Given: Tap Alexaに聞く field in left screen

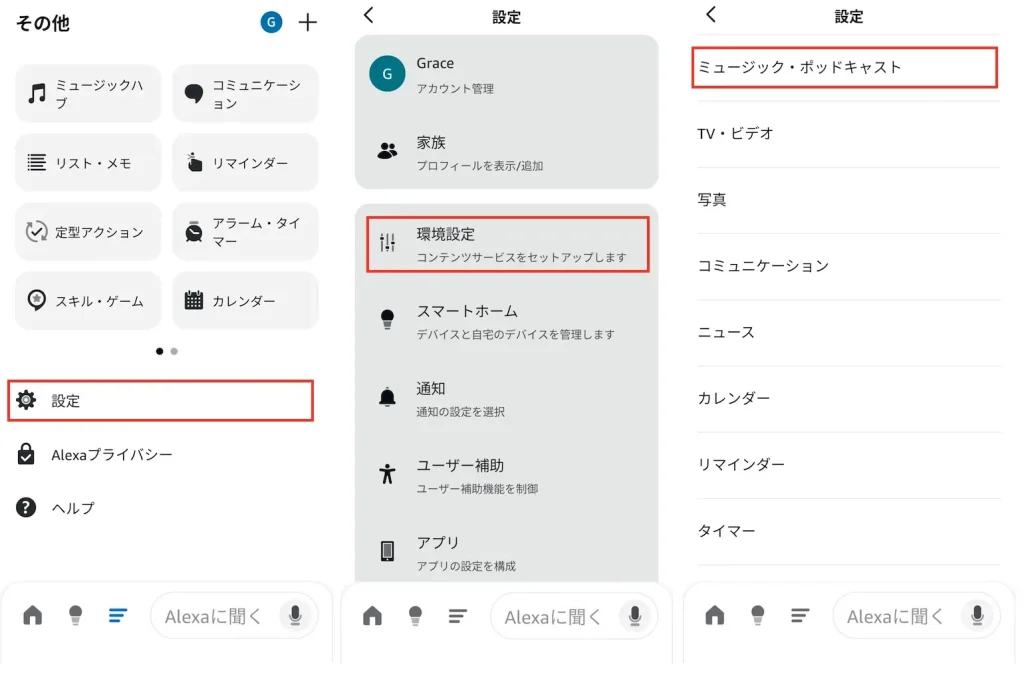Looking at the screenshot, I should [234, 616].
